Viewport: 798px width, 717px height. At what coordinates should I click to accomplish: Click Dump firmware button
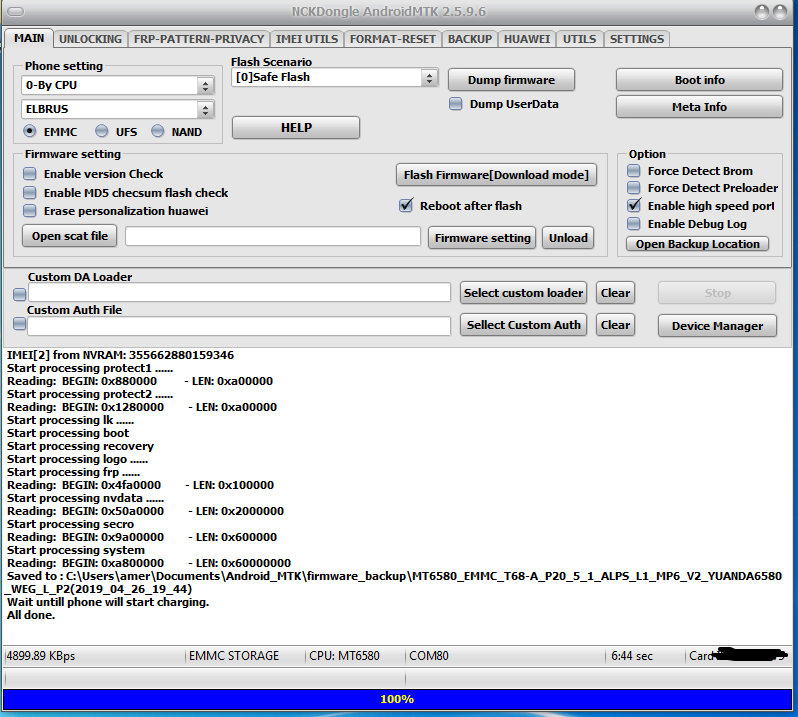pos(511,80)
